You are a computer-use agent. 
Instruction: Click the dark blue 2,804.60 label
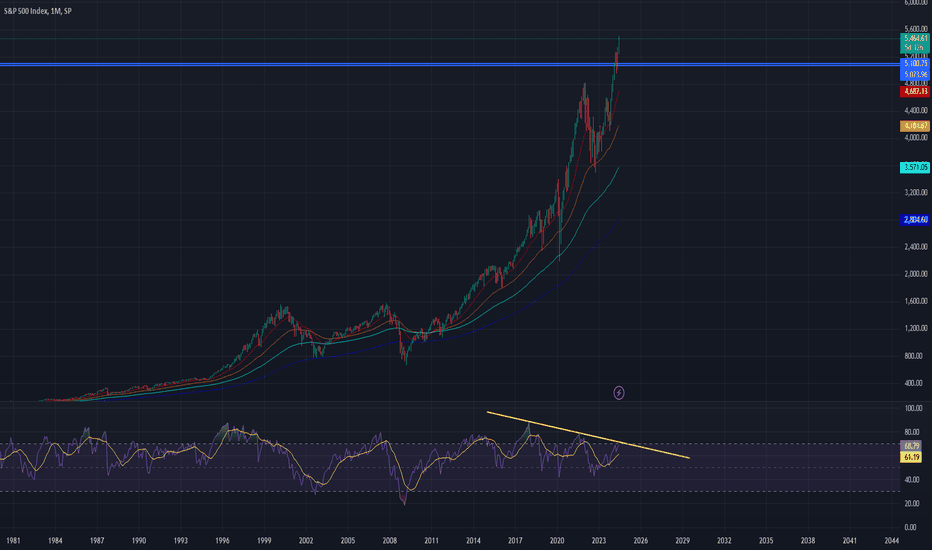coord(915,220)
